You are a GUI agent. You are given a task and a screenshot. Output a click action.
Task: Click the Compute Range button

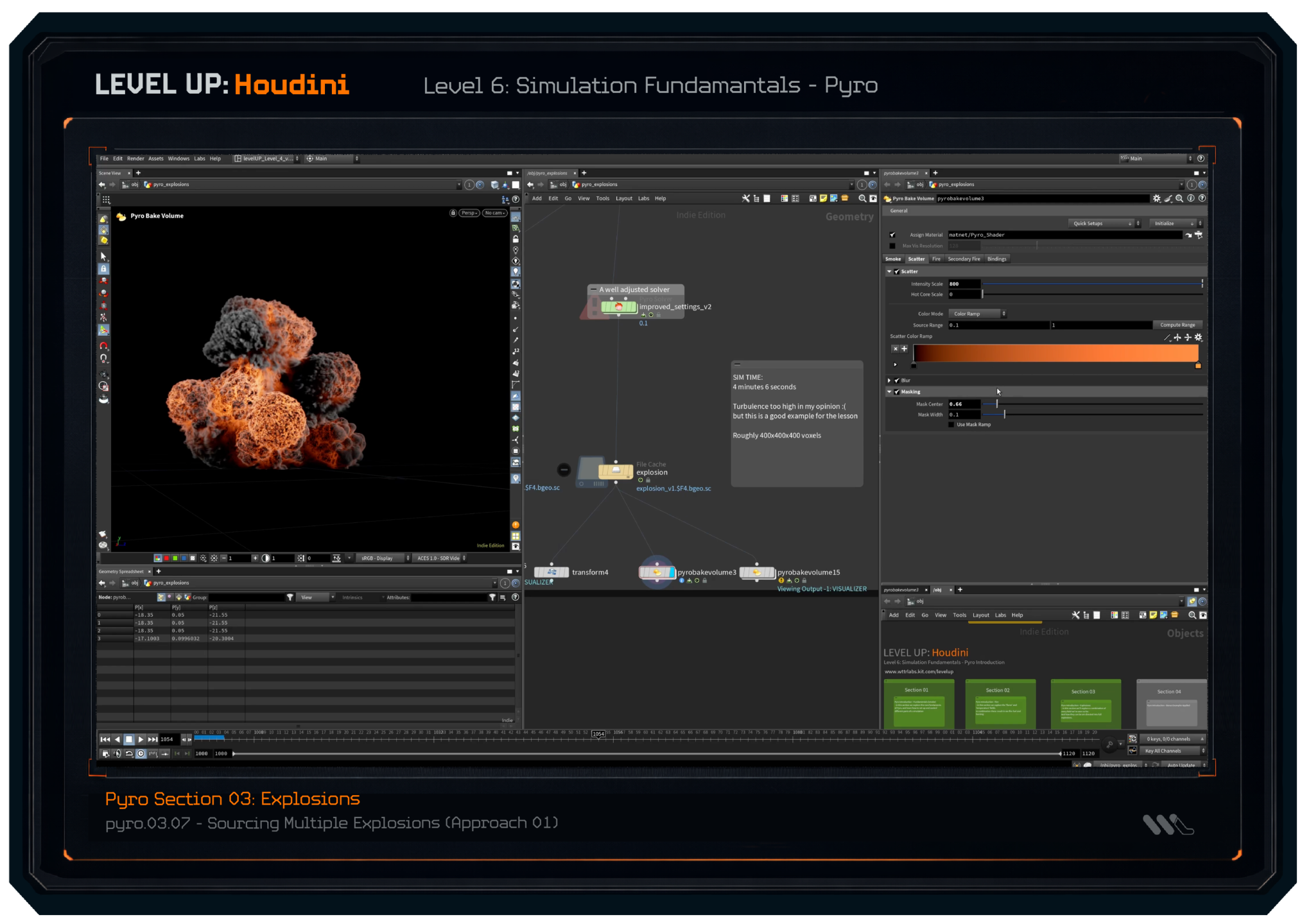(x=1177, y=325)
